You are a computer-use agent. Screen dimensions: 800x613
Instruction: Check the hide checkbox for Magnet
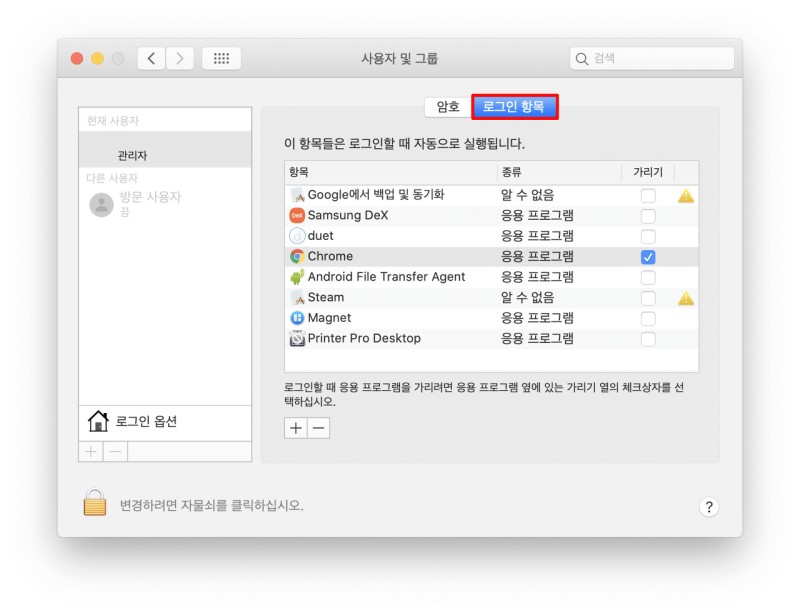click(648, 319)
